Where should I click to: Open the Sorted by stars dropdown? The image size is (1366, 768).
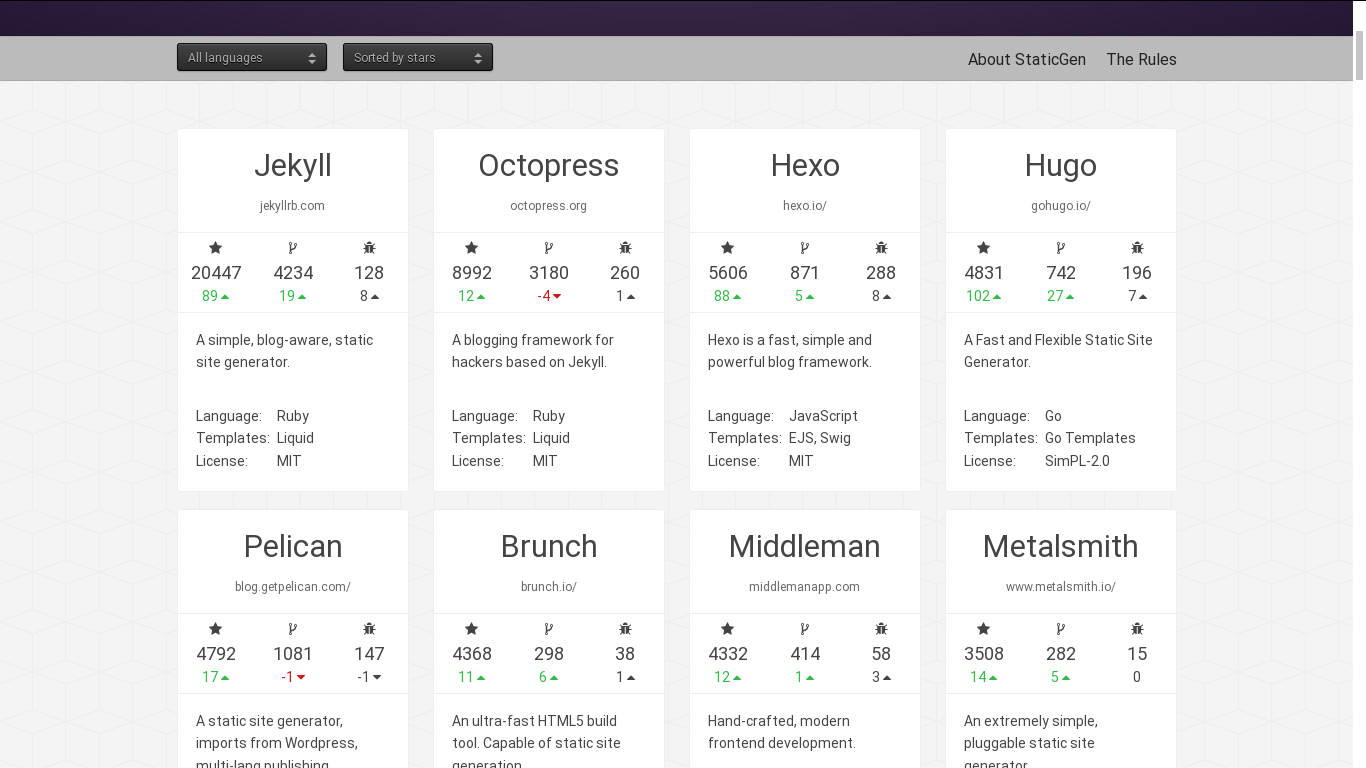[x=418, y=58]
